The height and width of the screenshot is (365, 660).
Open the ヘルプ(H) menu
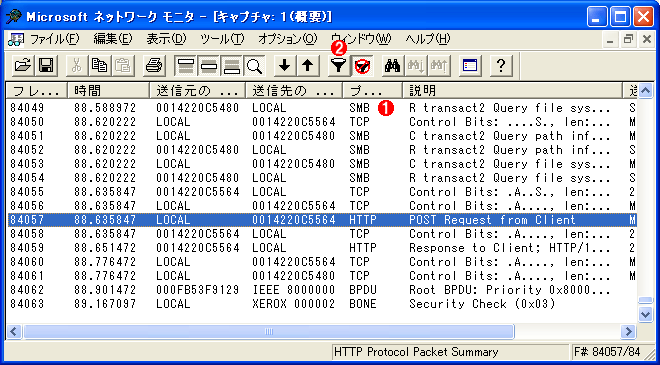(428, 39)
